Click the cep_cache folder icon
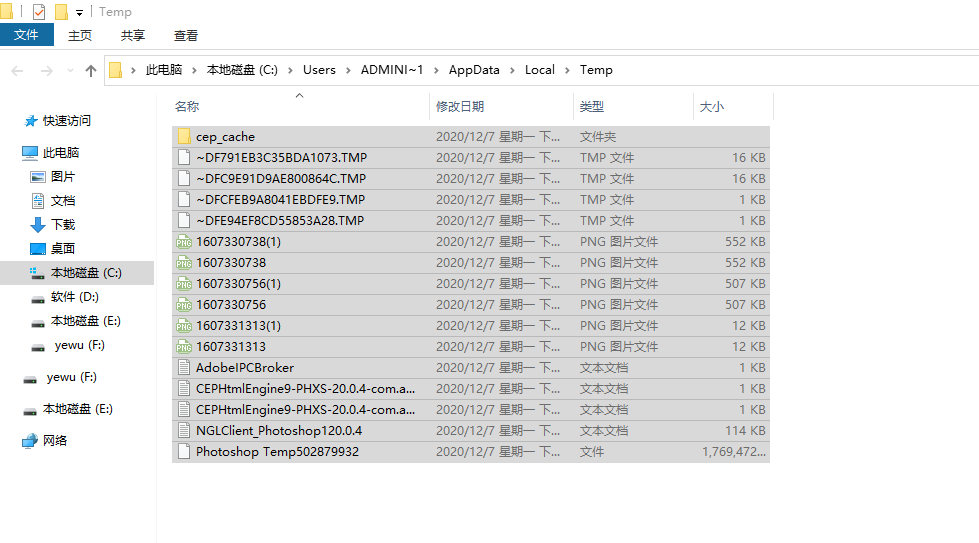 point(183,137)
